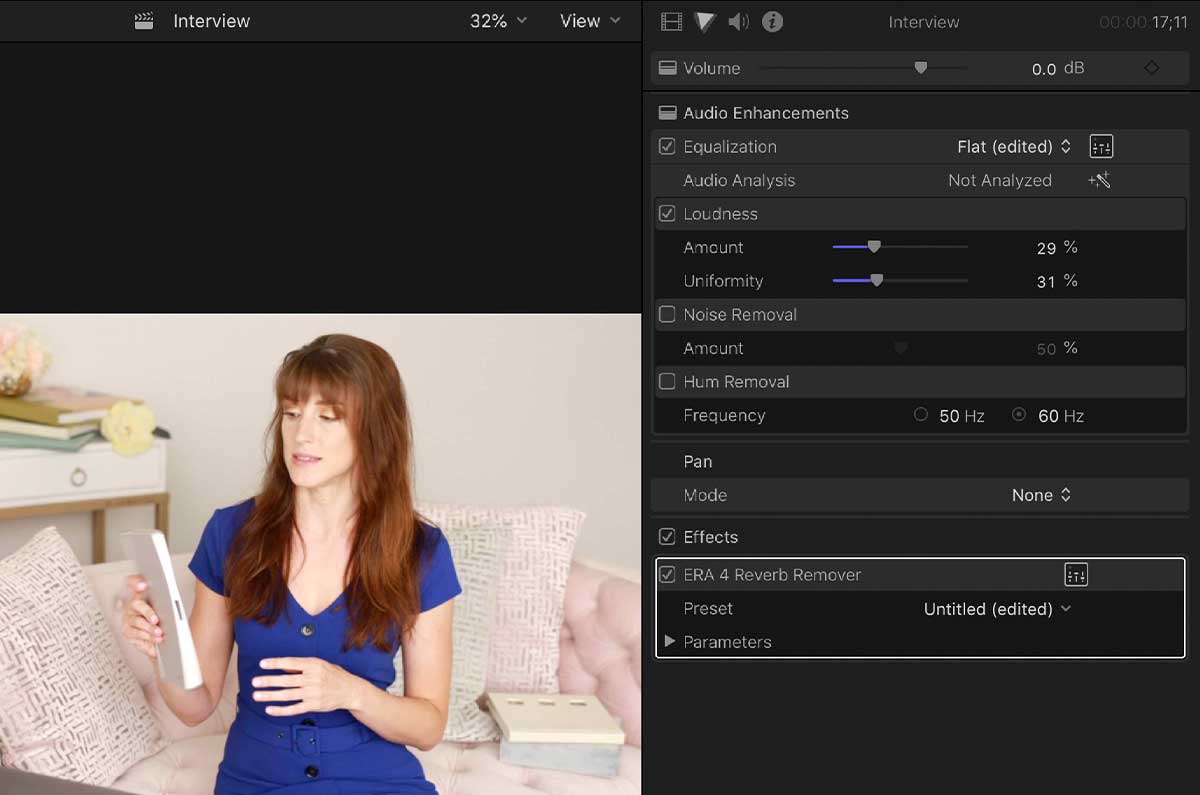1200x795 pixels.
Task: Open the Equalization preset Flat (edited) menu
Action: tap(1014, 146)
